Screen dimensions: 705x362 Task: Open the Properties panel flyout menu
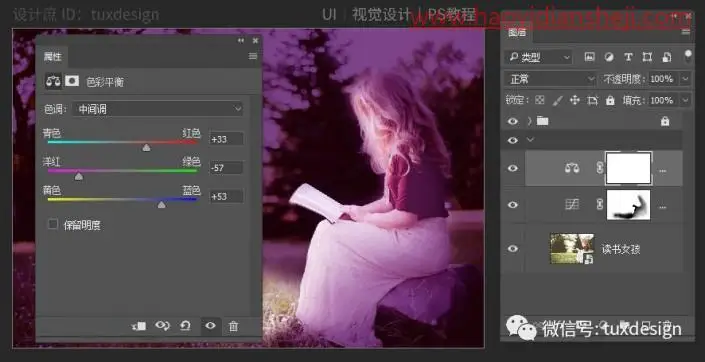pyautogui.click(x=253, y=56)
